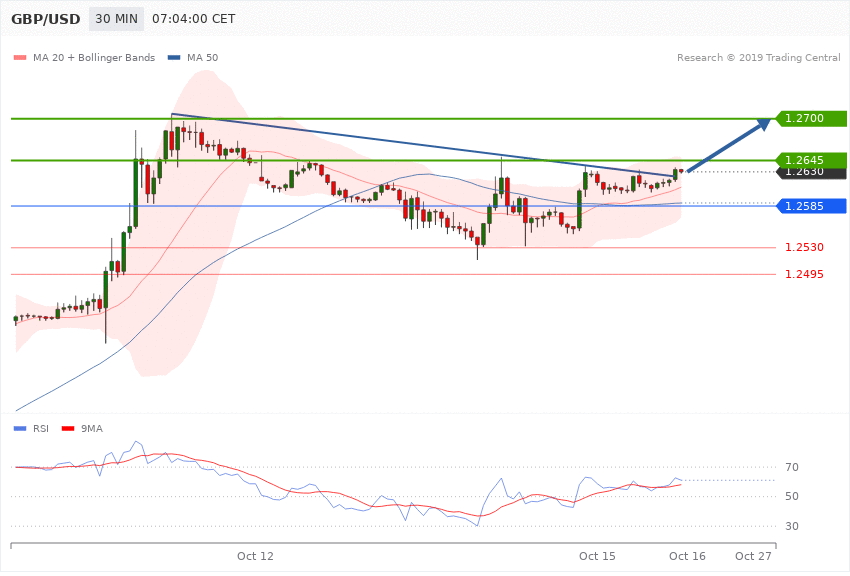Click the 07:04:00 CET timestamp

[194, 19]
